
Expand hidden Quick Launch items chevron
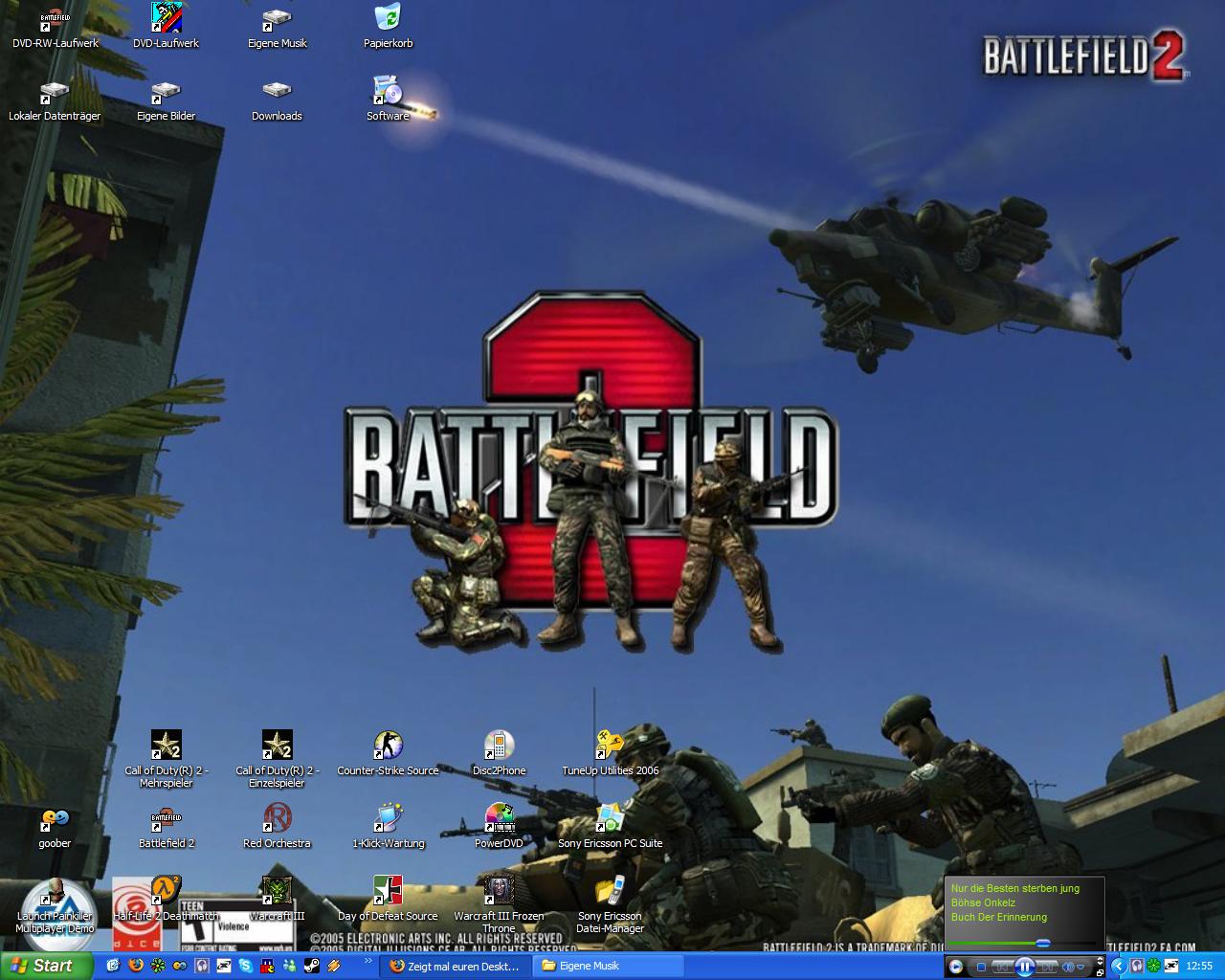pos(368,961)
